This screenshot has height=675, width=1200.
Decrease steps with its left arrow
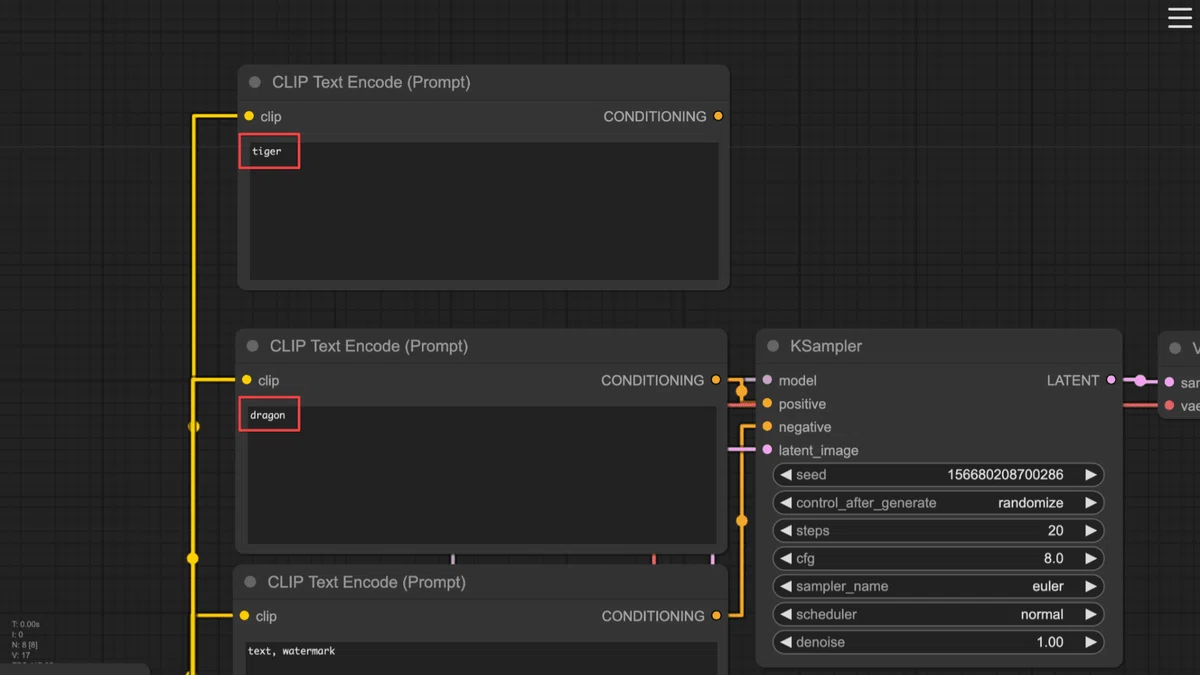click(x=786, y=531)
